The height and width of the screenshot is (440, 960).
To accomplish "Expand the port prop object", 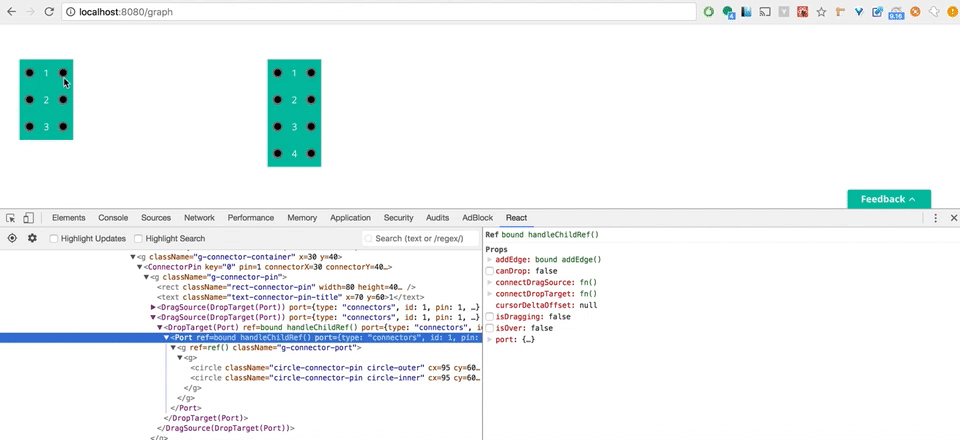I will [x=489, y=340].
